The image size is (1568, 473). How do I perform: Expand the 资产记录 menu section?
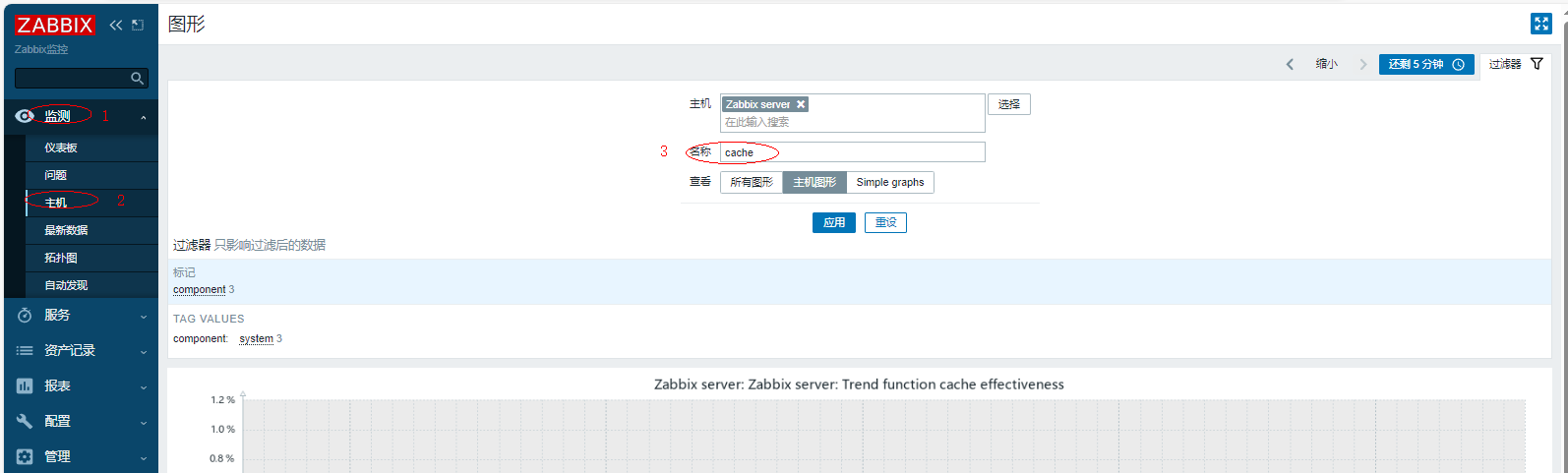pos(79,350)
